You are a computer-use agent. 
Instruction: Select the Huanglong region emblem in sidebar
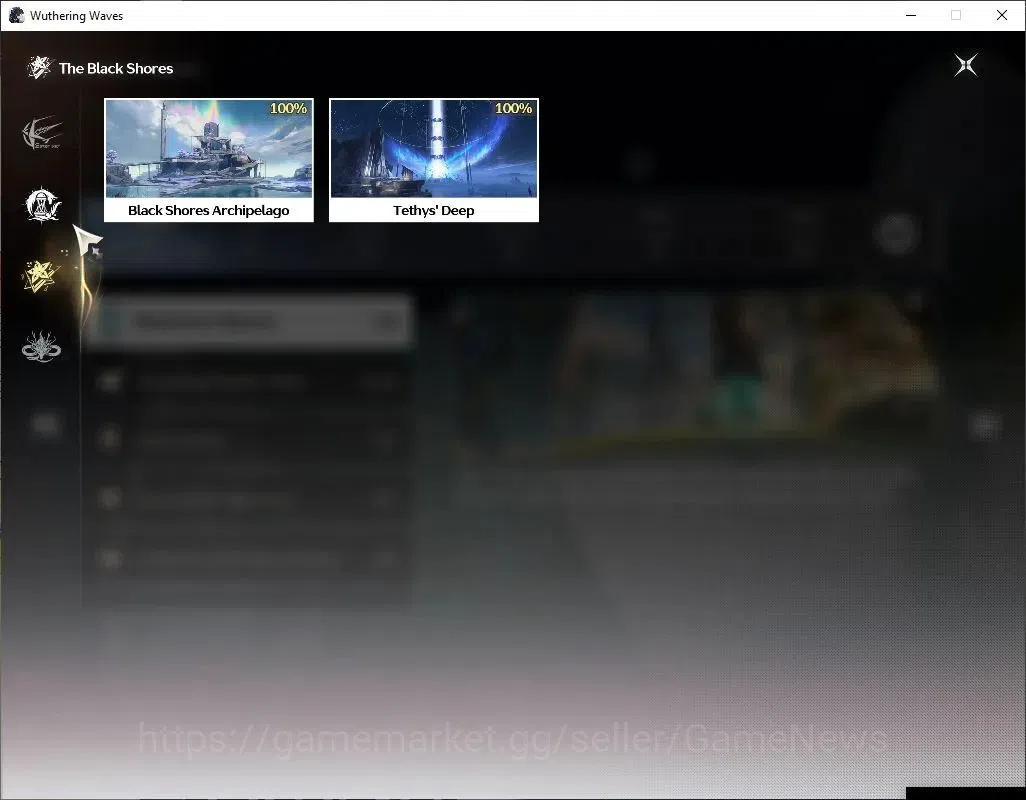point(42,133)
